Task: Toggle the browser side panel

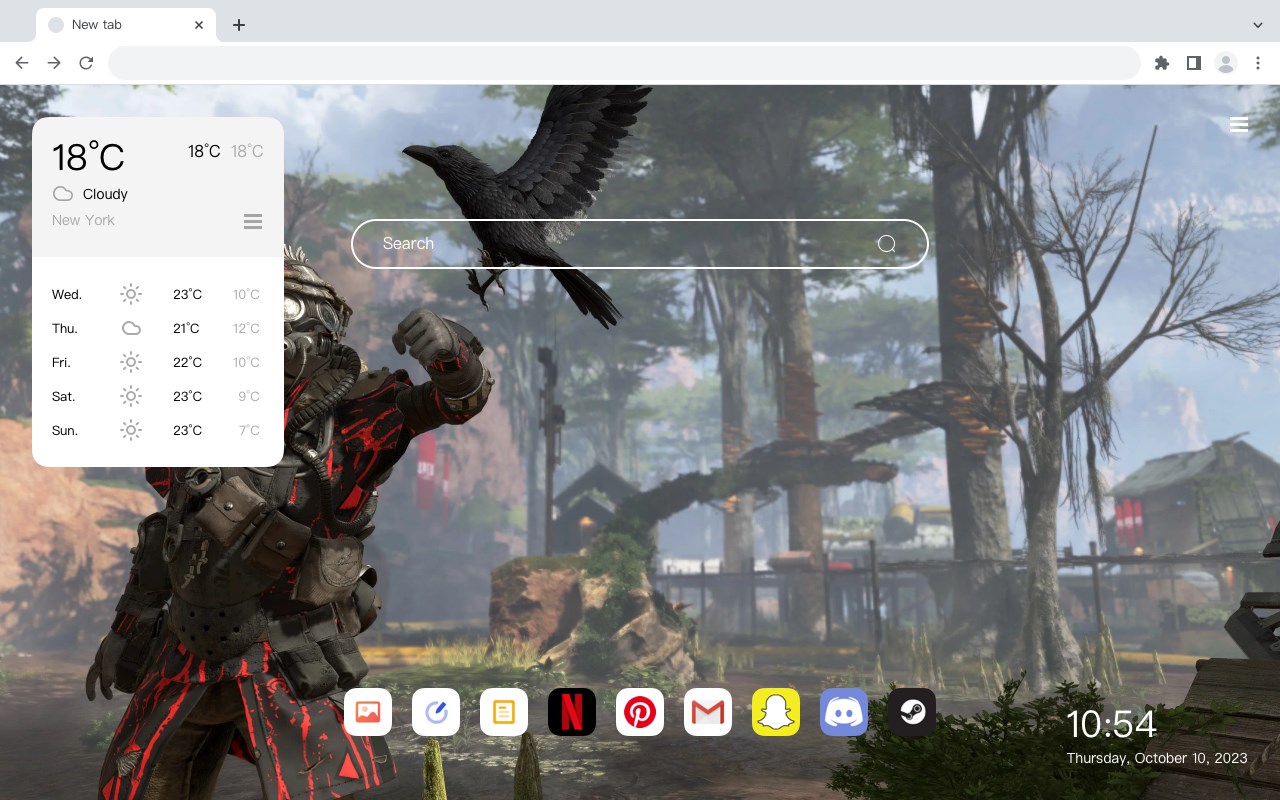Action: tap(1193, 63)
